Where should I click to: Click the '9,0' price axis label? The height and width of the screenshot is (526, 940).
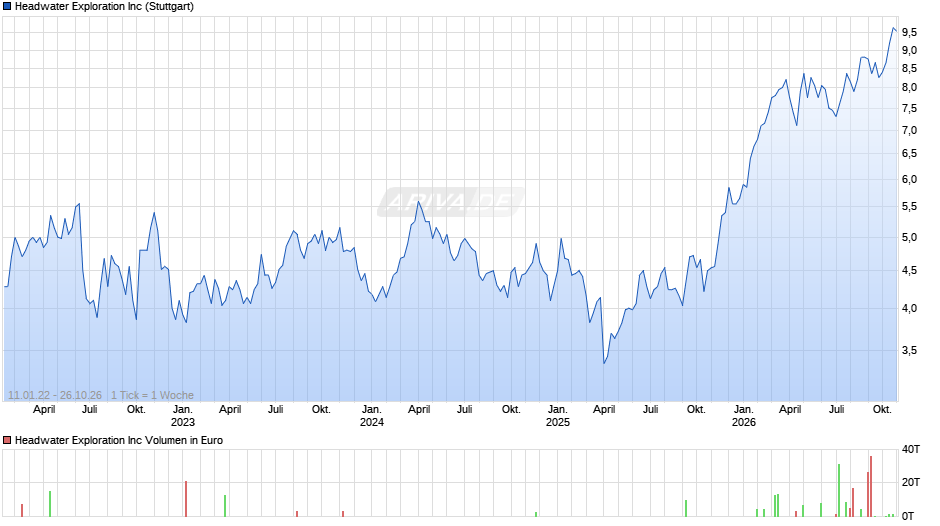point(909,50)
